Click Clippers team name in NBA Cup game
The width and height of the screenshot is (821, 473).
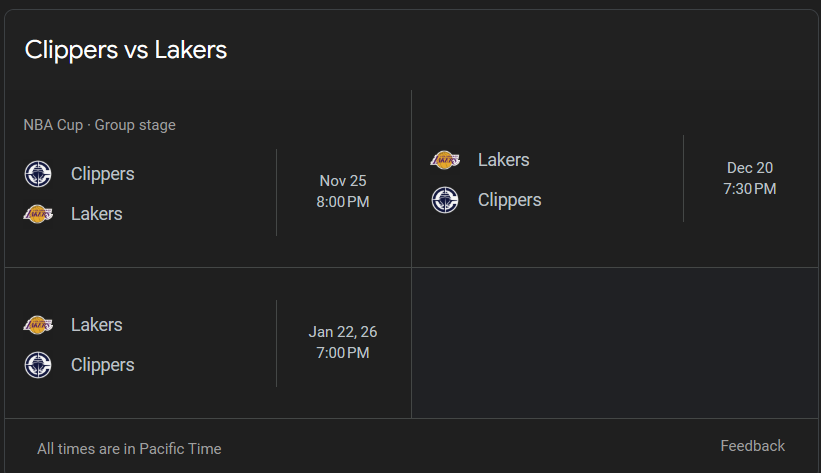102,174
